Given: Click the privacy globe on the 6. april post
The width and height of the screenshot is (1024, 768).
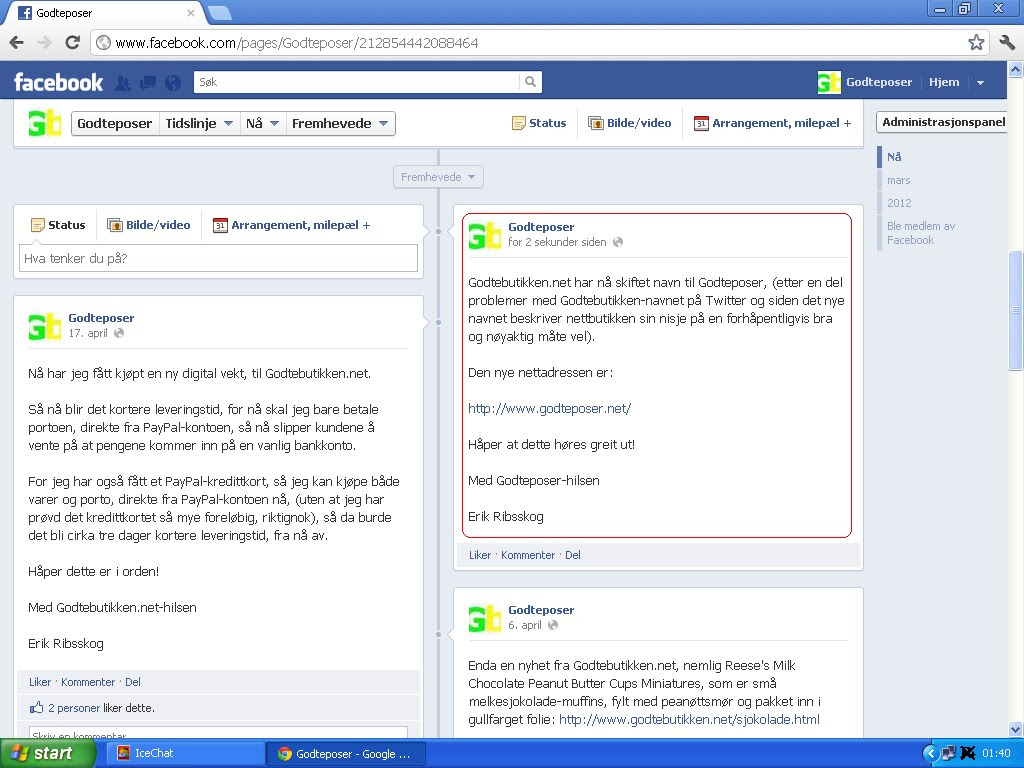Looking at the screenshot, I should [x=553, y=625].
